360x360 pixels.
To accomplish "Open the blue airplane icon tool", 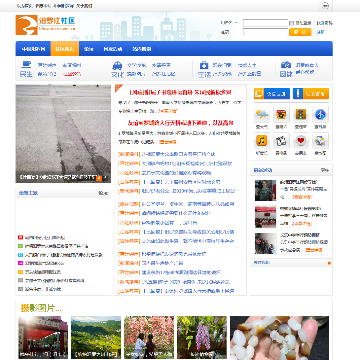I will (x=320, y=115).
